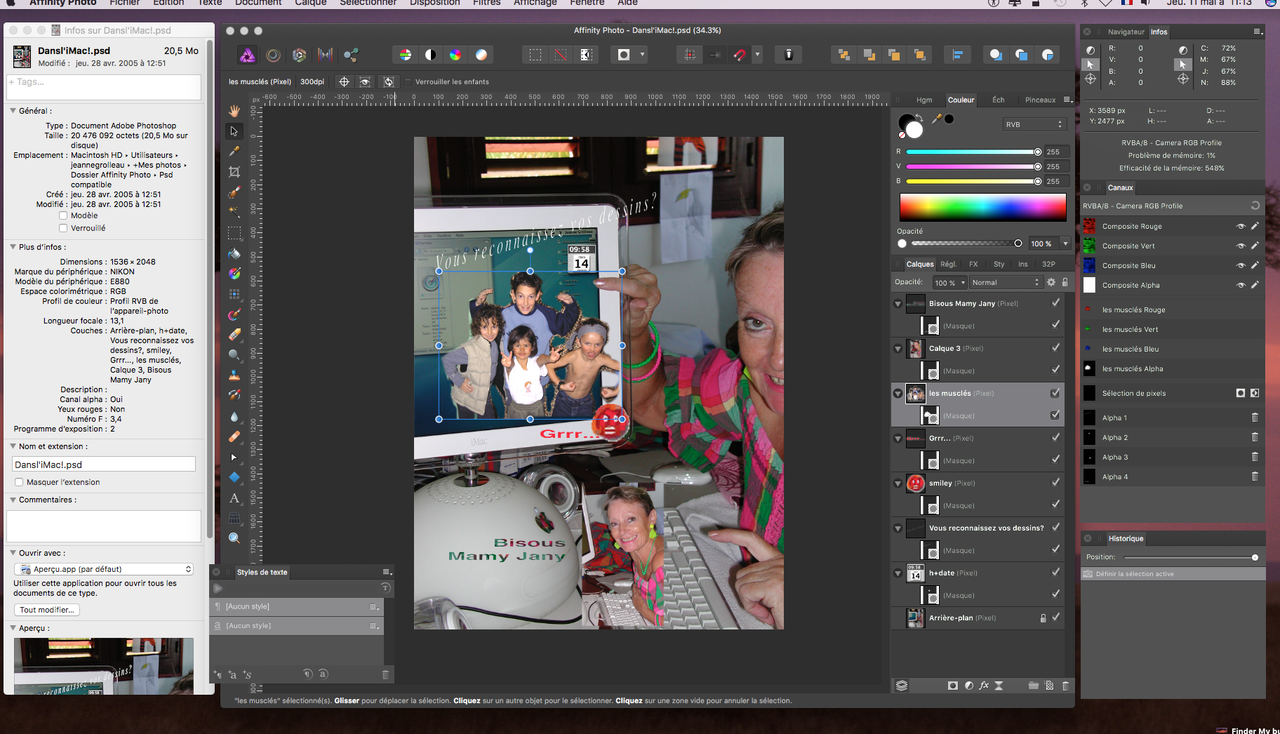The image size is (1280, 734).
Task: Delete the Alpha 1 channel
Action: 1255,418
